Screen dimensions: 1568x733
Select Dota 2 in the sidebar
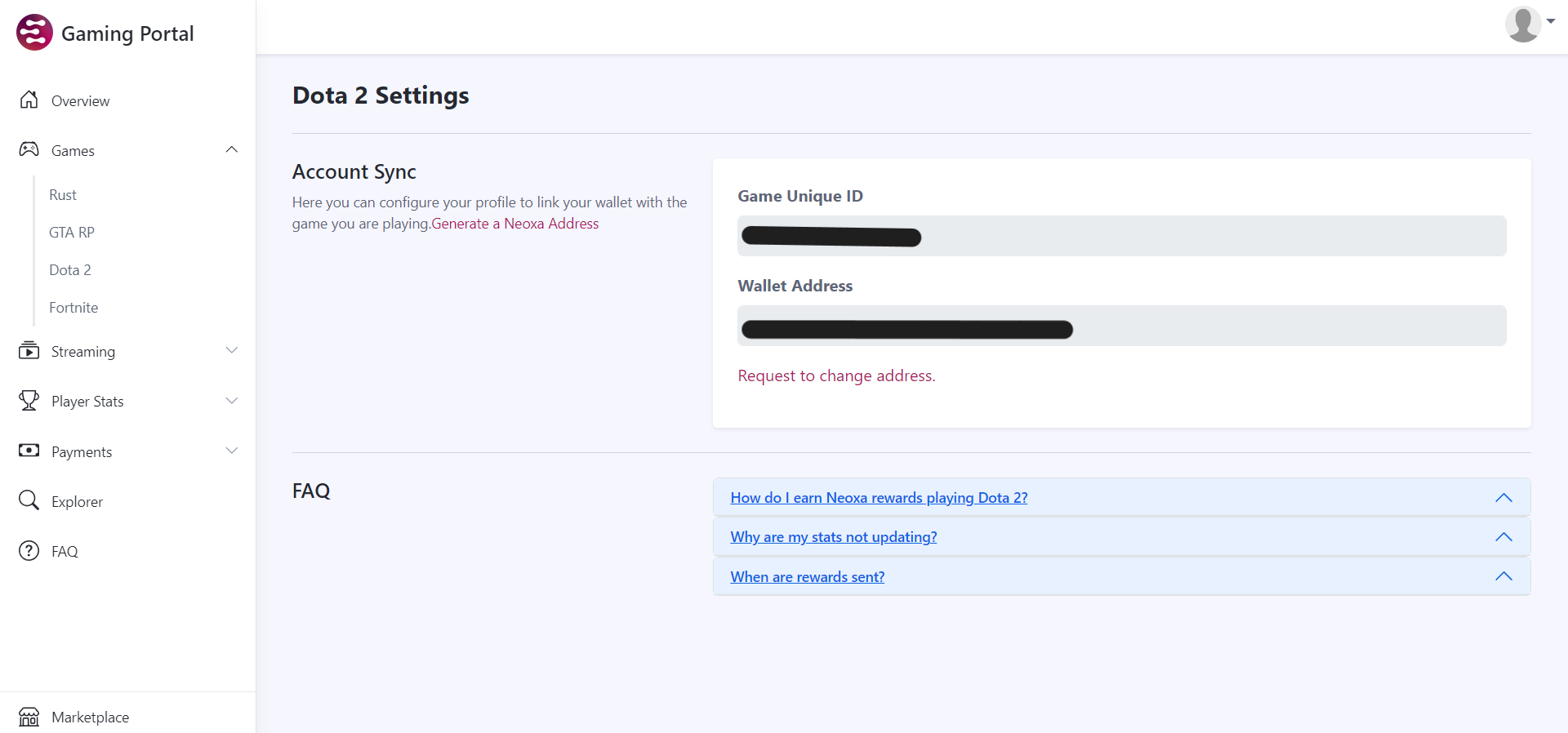click(x=70, y=270)
